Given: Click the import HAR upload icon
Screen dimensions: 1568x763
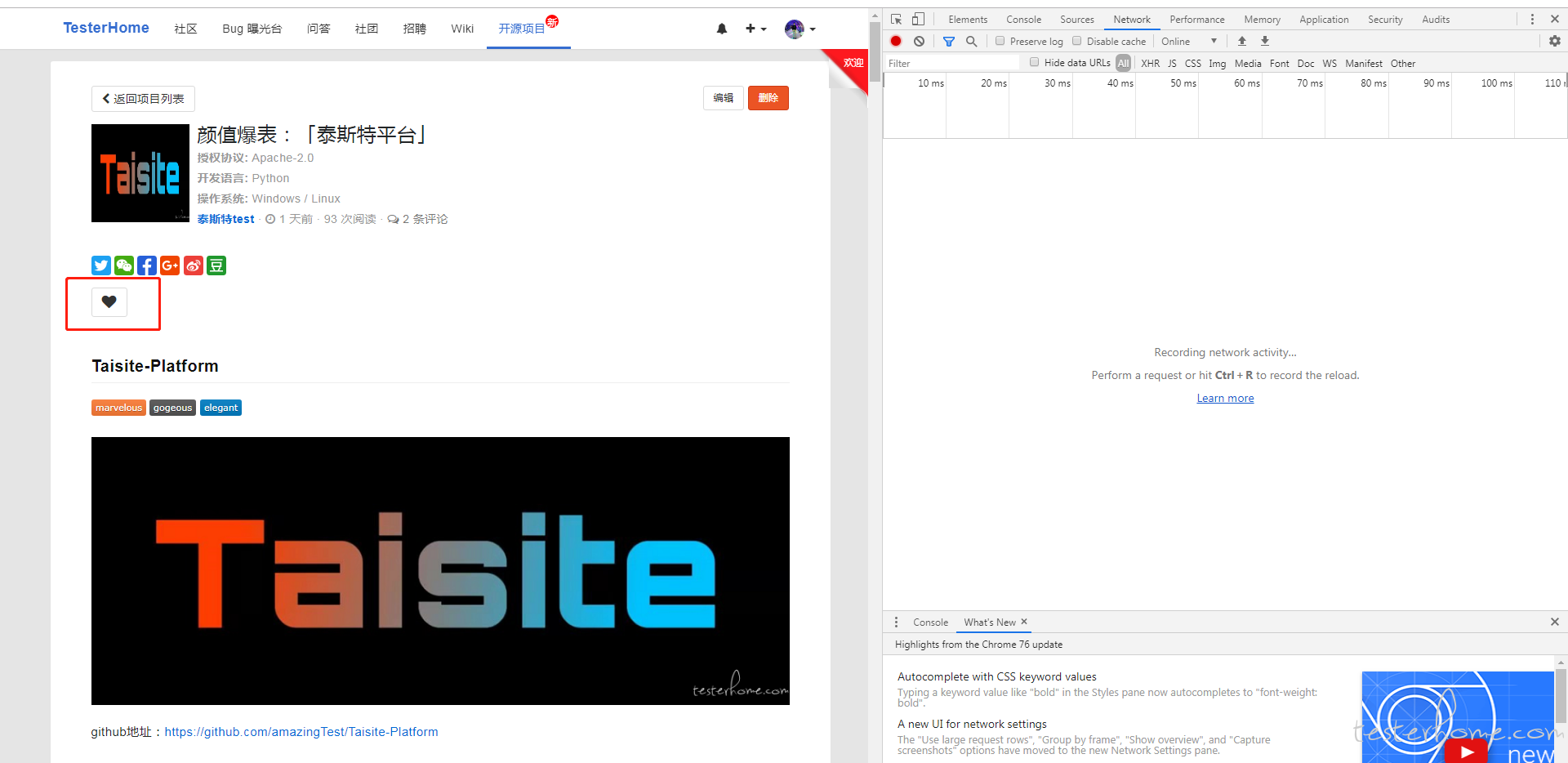Looking at the screenshot, I should click(x=1242, y=41).
